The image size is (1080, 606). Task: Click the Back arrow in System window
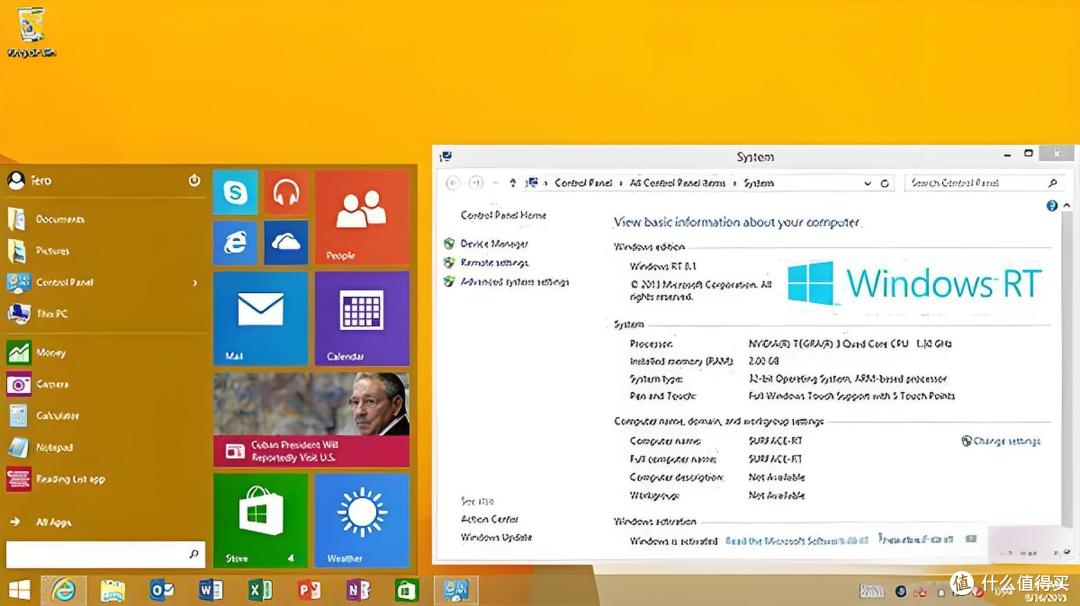453,182
